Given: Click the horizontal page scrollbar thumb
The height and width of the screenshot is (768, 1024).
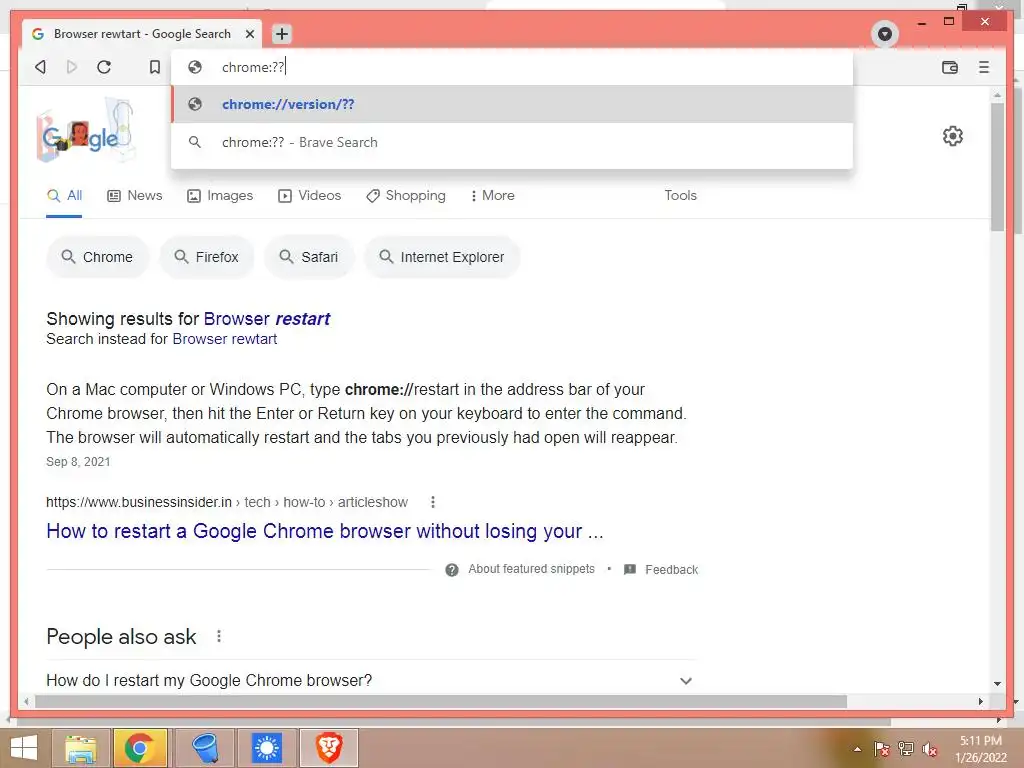Looking at the screenshot, I should point(441,701).
